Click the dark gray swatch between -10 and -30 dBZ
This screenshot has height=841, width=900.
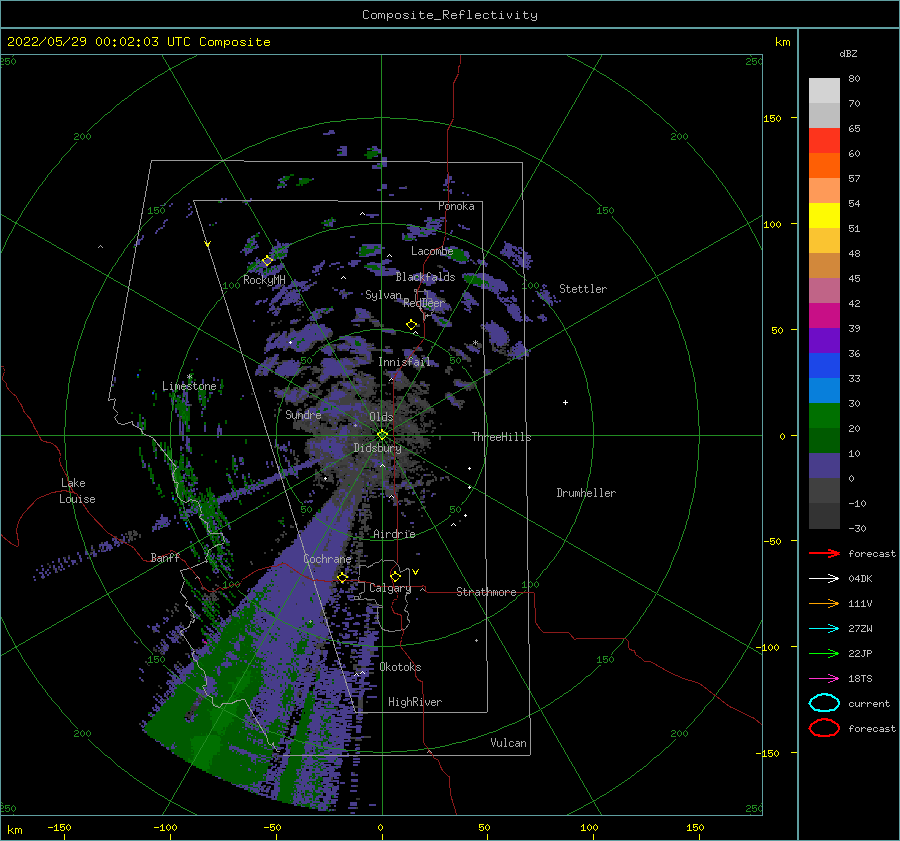click(x=824, y=515)
